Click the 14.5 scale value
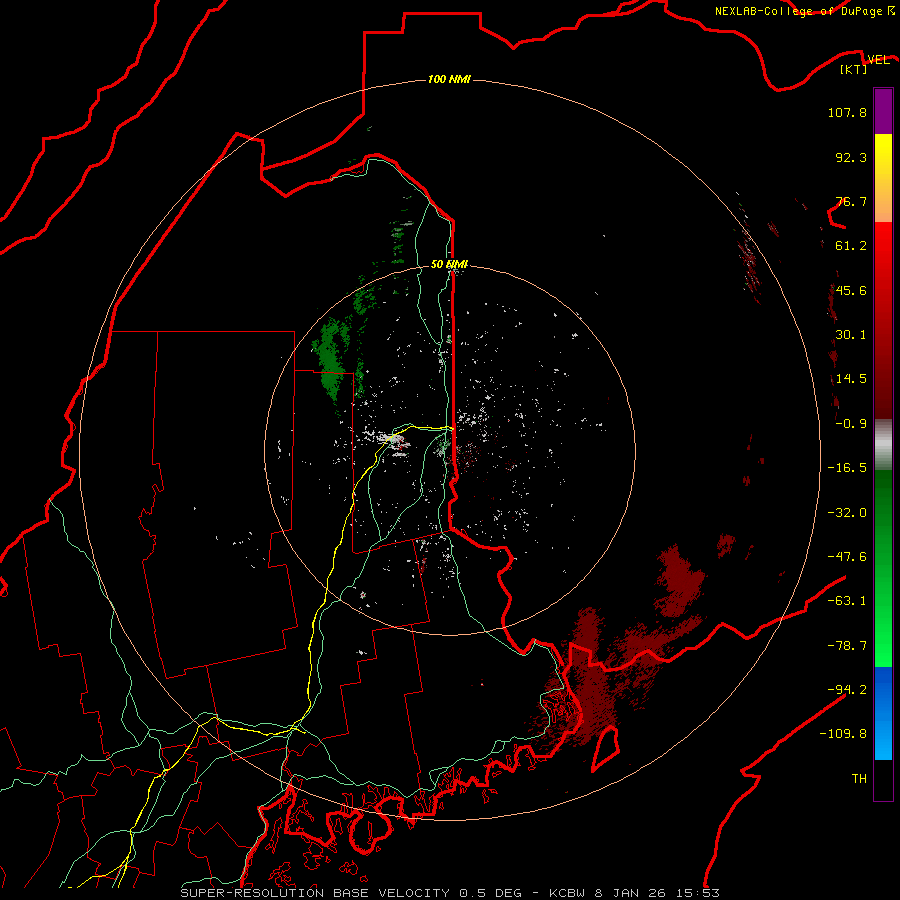Viewport: 900px width, 900px height. pos(851,379)
